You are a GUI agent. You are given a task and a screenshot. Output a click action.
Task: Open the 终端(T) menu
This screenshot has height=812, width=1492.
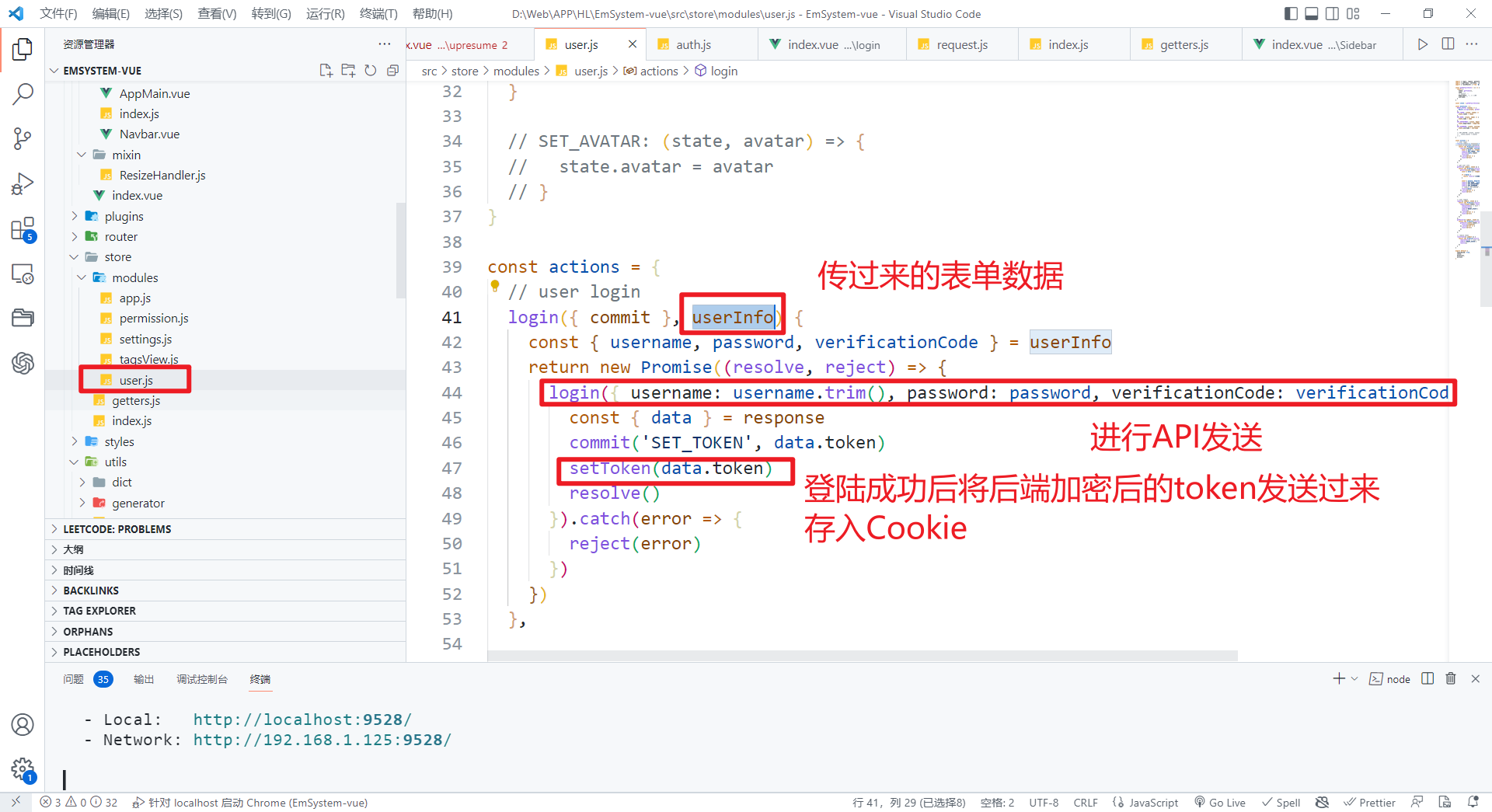pyautogui.click(x=378, y=13)
